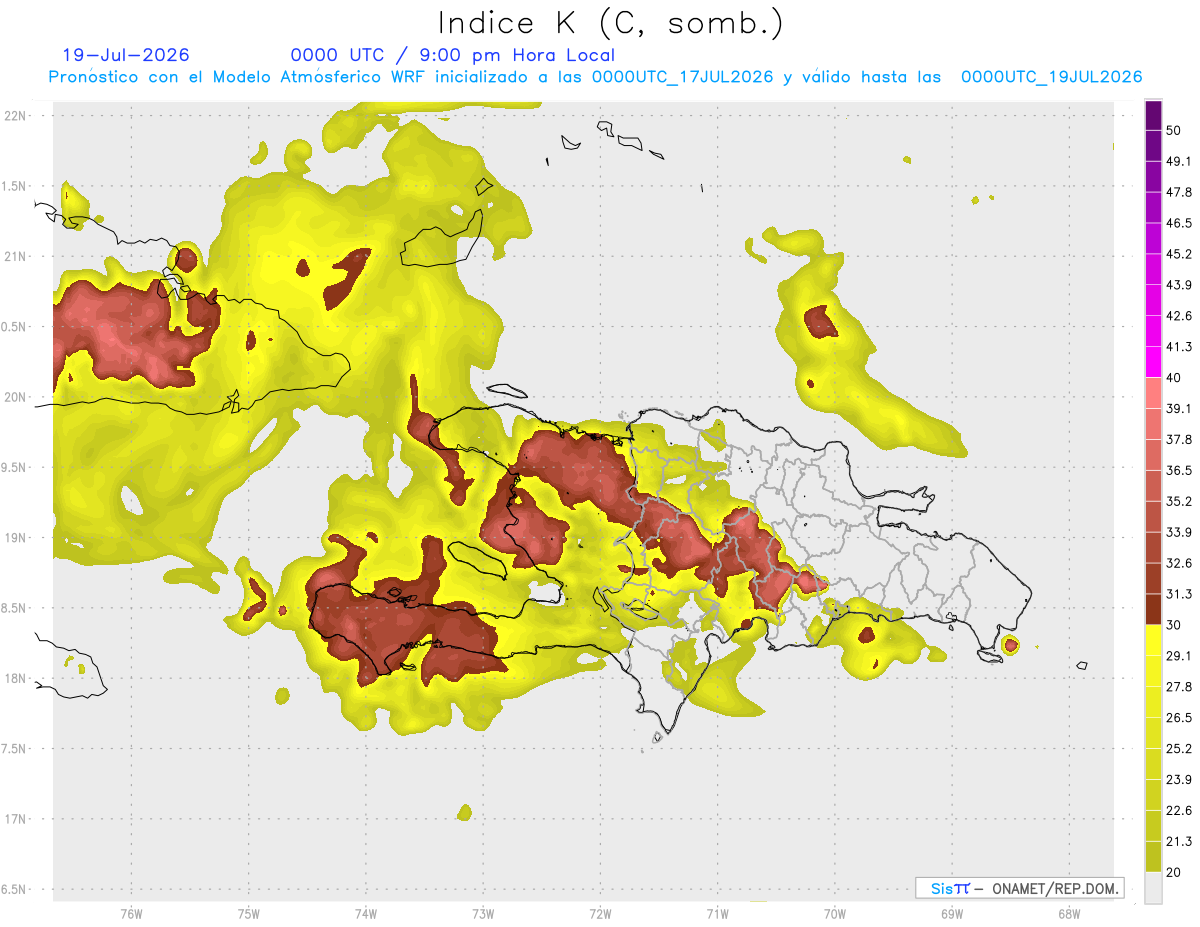Viewport: 1200px width, 927px height.
Task: Click the "21.3" color scale value
Action: [1179, 842]
